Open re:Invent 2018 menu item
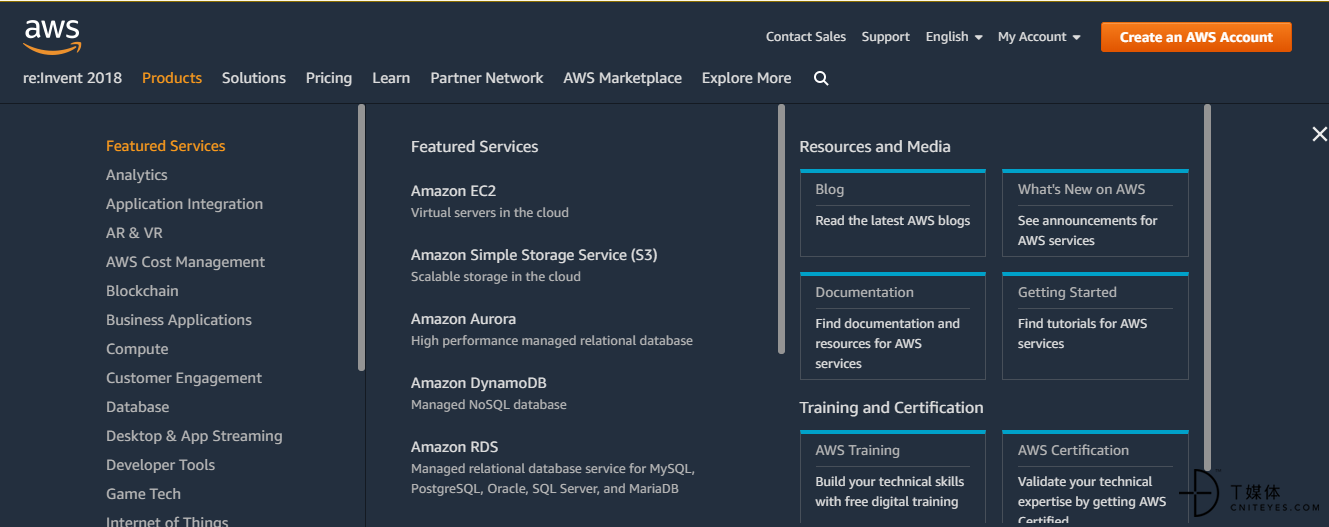The image size is (1329, 527). (x=73, y=78)
